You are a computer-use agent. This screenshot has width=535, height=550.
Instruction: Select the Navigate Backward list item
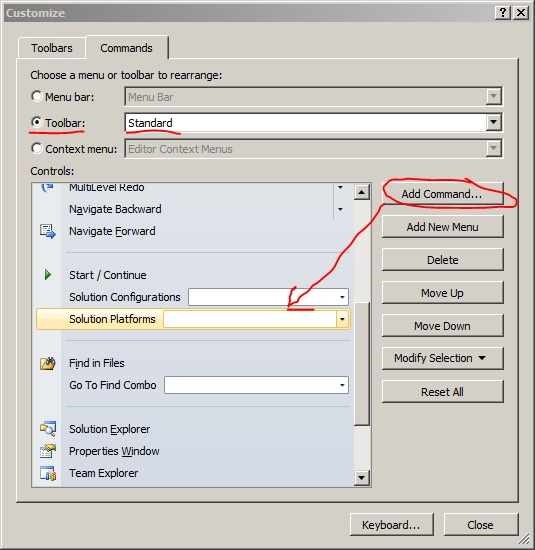(193, 209)
